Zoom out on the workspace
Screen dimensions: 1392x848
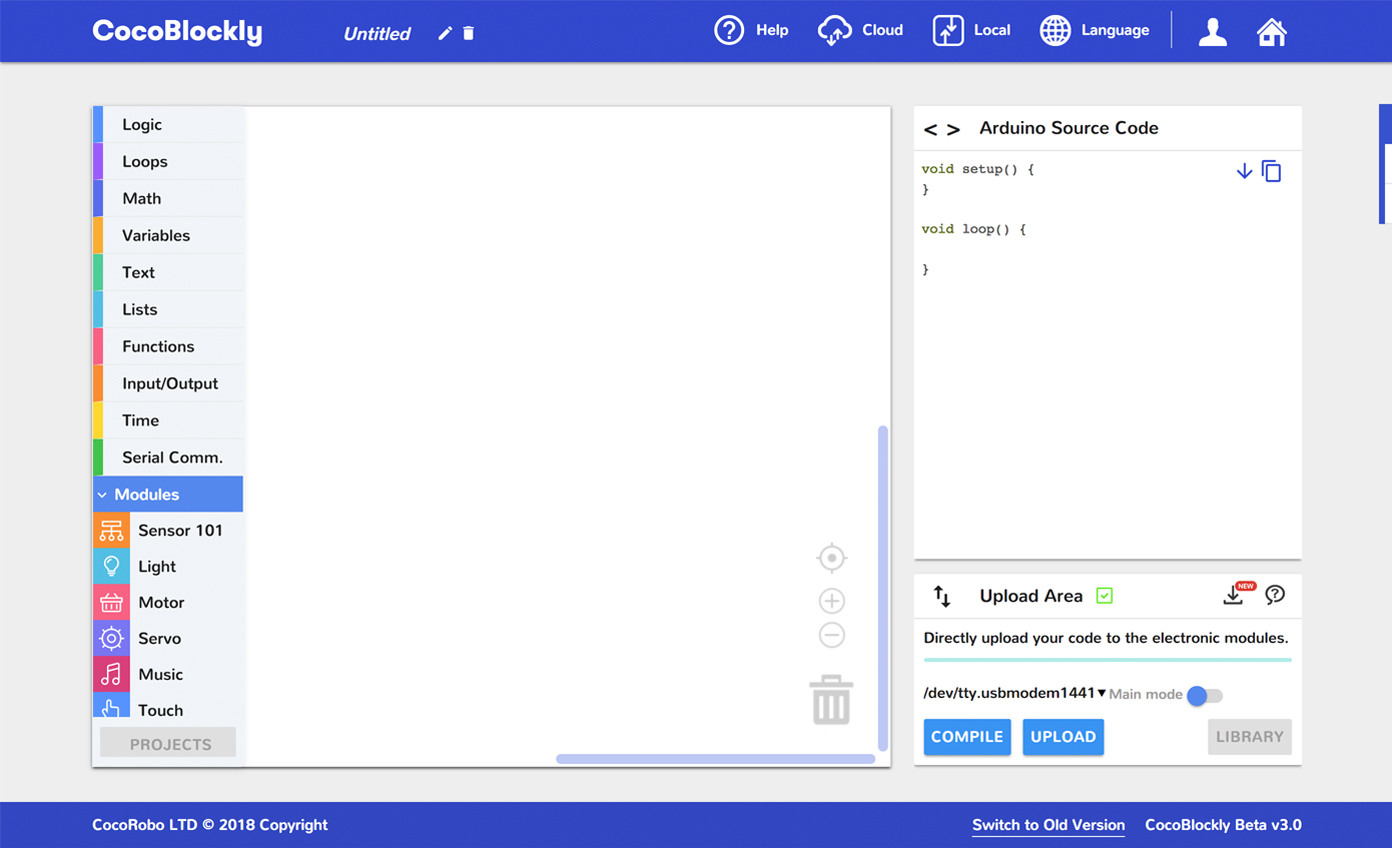(831, 635)
